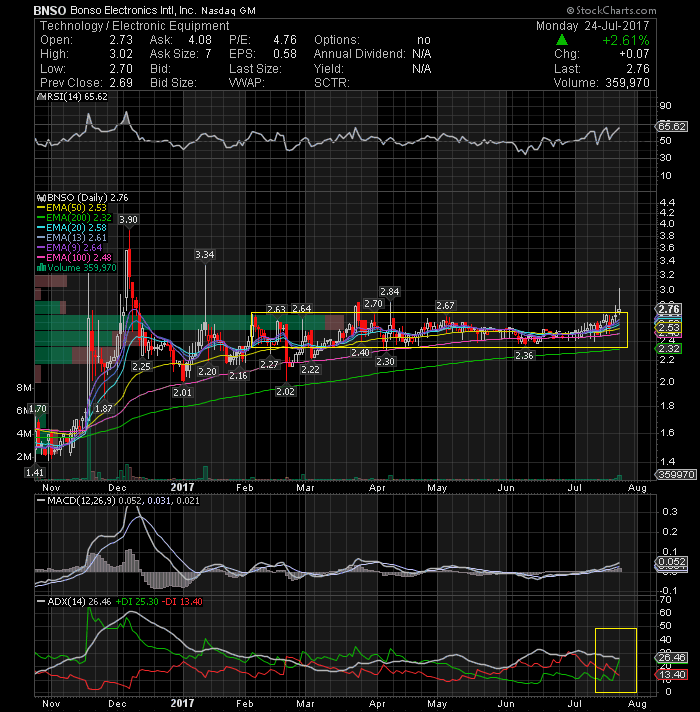The image size is (700, 712).
Task: Click the Annual Dividend label
Action: pos(360,54)
